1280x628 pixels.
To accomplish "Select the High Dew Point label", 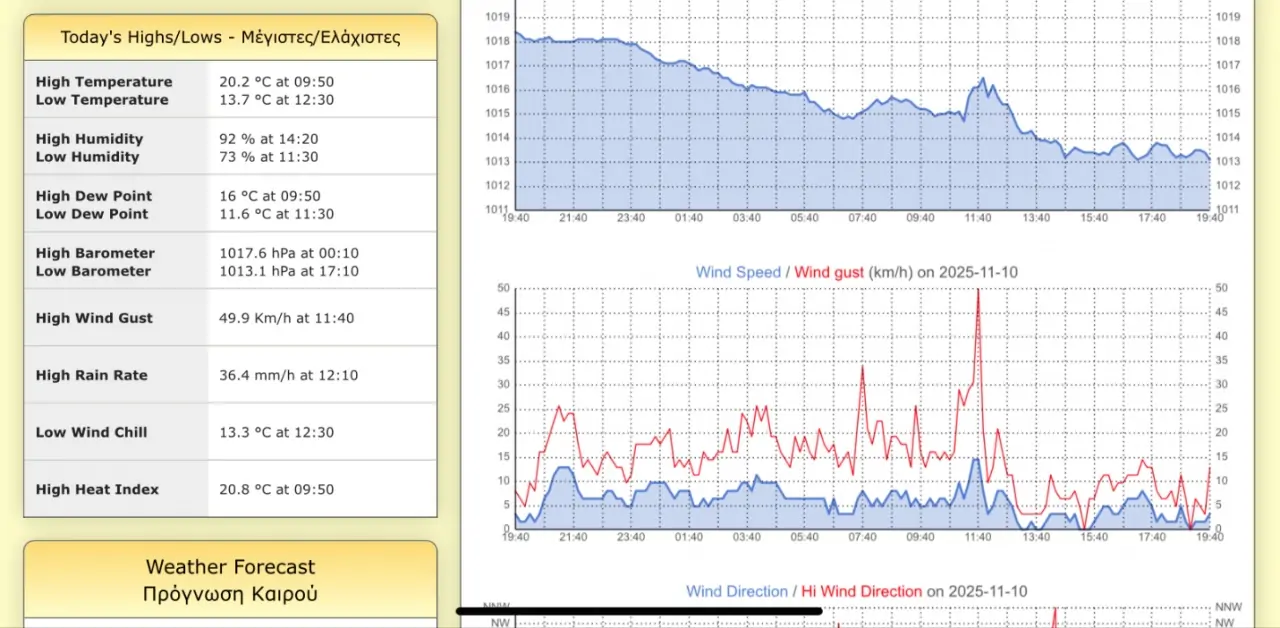I will pos(94,196).
